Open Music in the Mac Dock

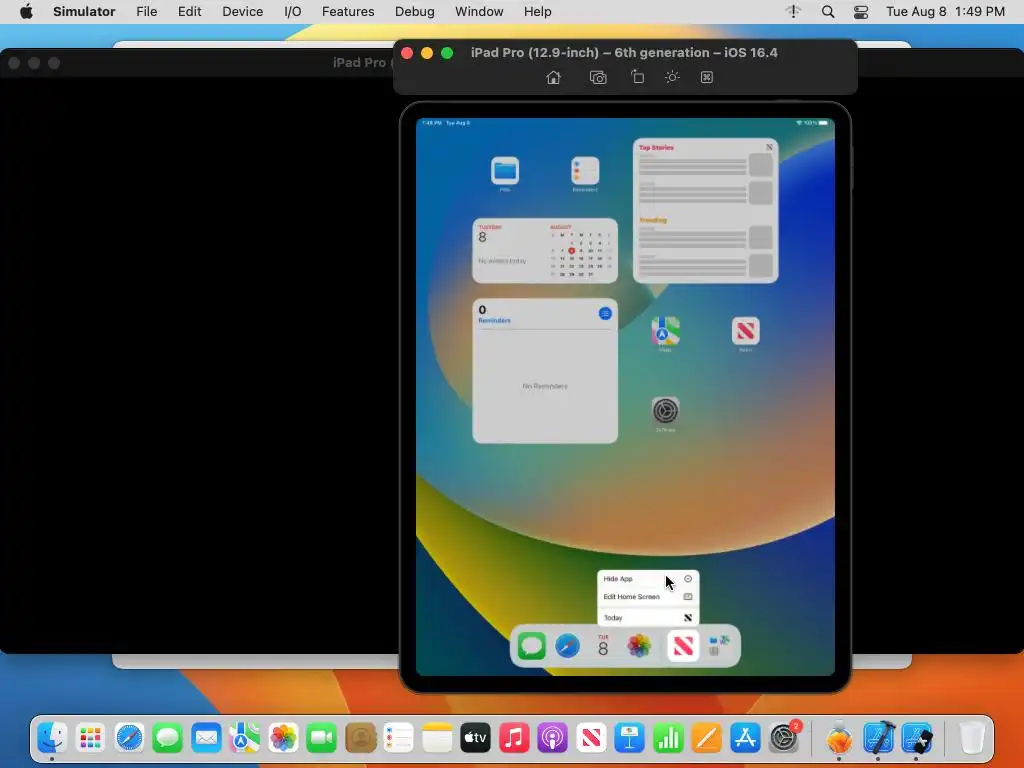(514, 738)
